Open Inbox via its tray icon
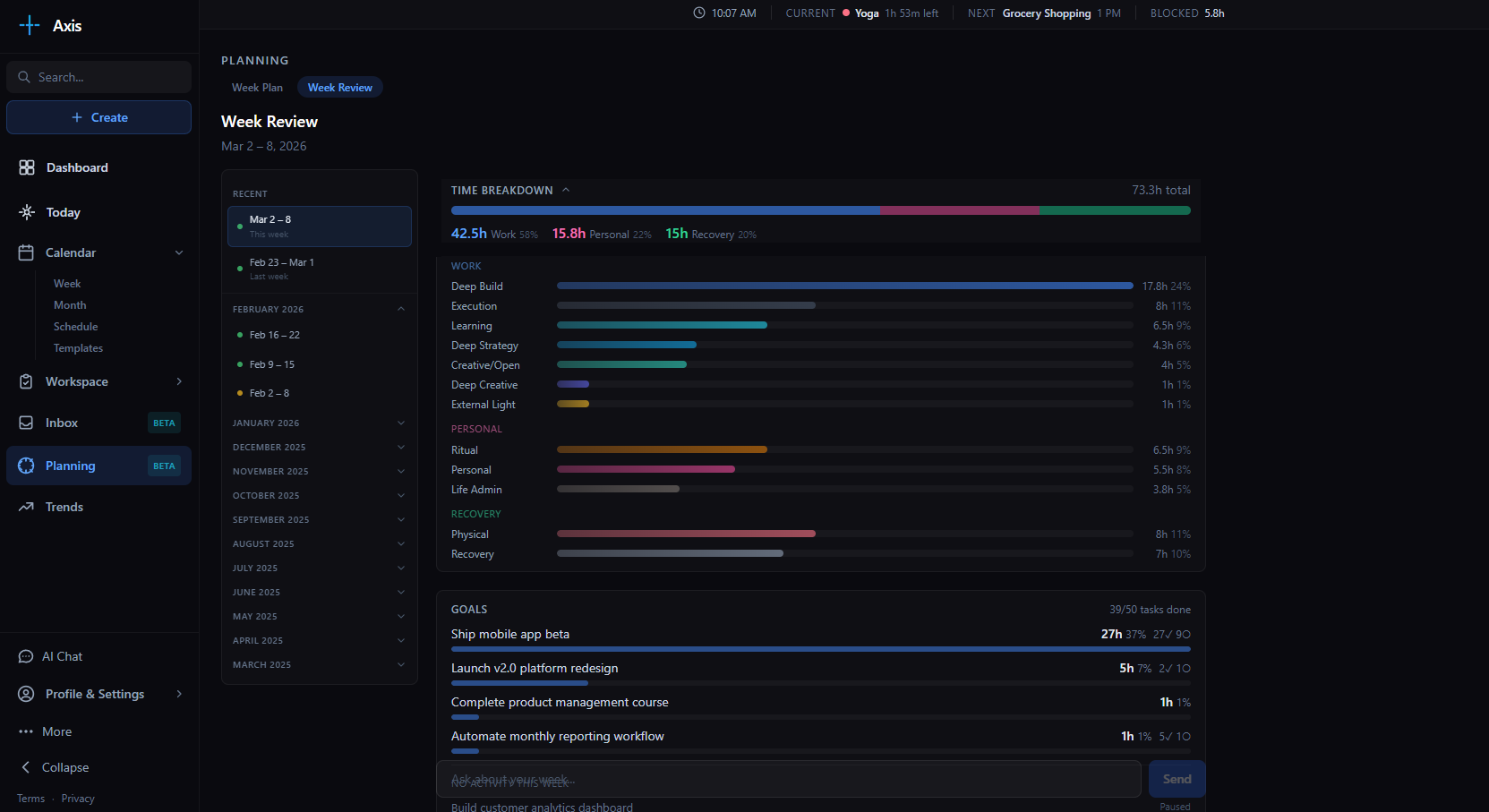This screenshot has height=812, width=1489. point(26,423)
